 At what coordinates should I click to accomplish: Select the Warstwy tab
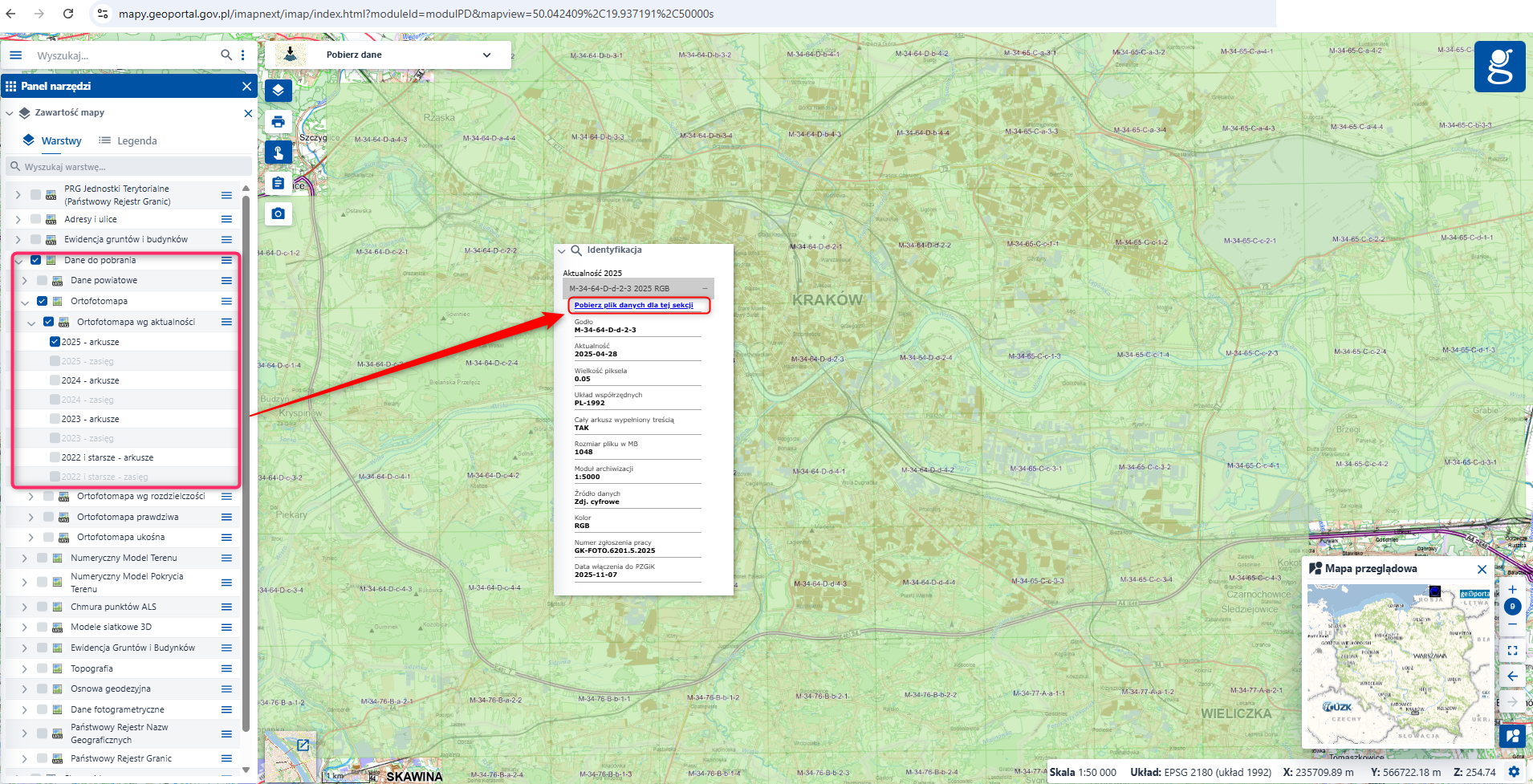[x=53, y=140]
